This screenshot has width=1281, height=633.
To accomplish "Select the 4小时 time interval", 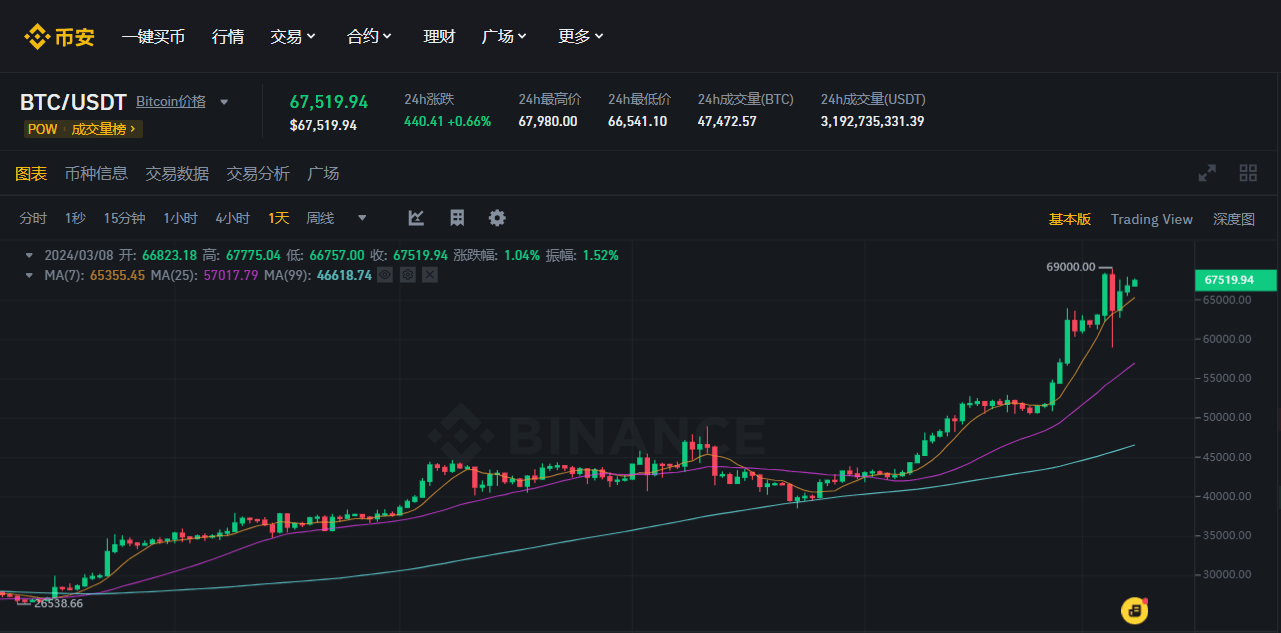I will tap(232, 218).
